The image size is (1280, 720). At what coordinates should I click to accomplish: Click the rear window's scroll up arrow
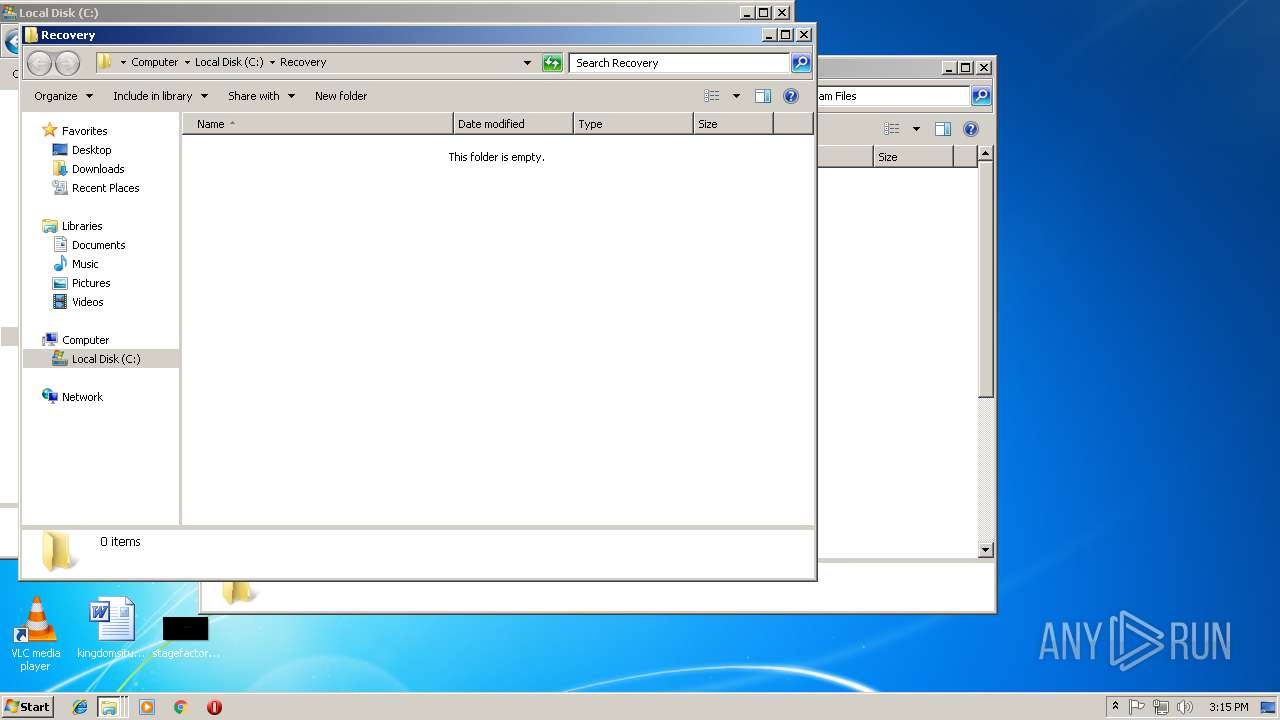(985, 154)
